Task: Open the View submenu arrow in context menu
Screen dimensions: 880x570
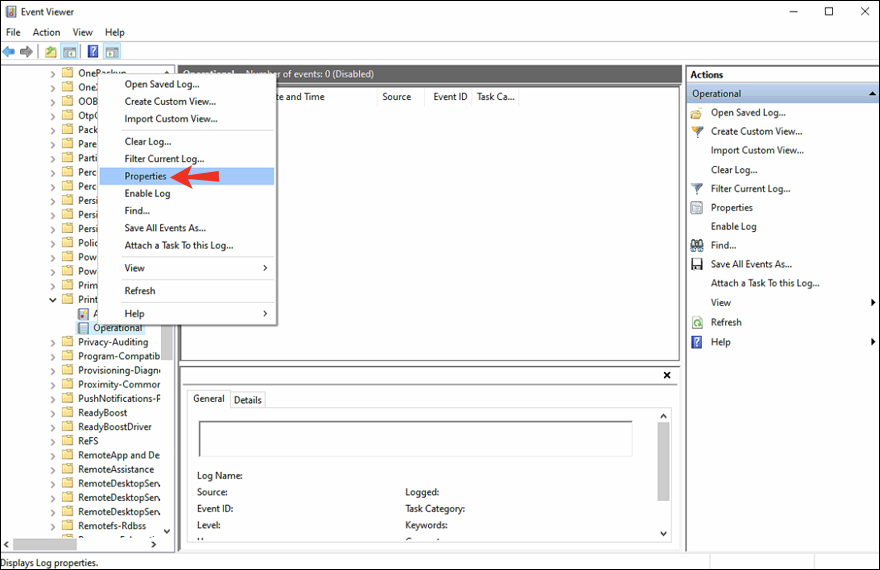Action: [265, 268]
